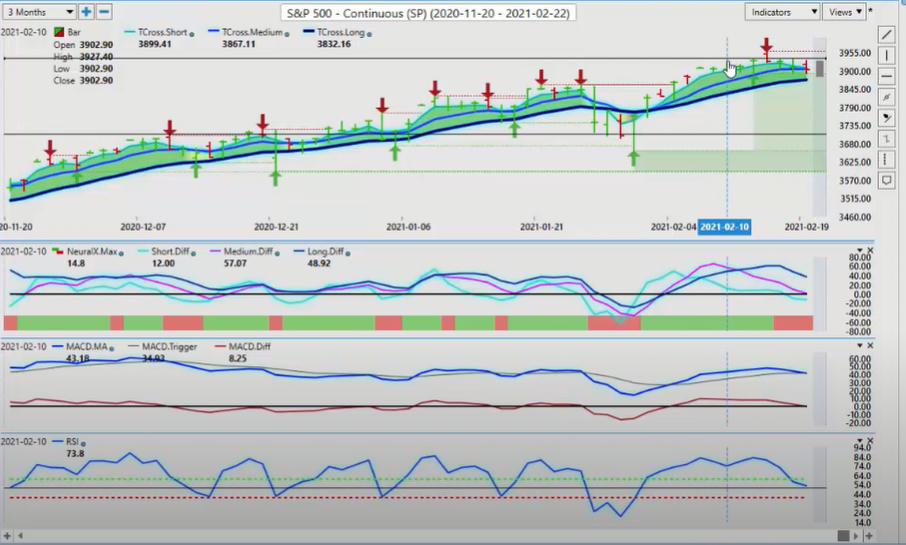906x545 pixels.
Task: Zoom out with the minus button
Action: tap(103, 12)
